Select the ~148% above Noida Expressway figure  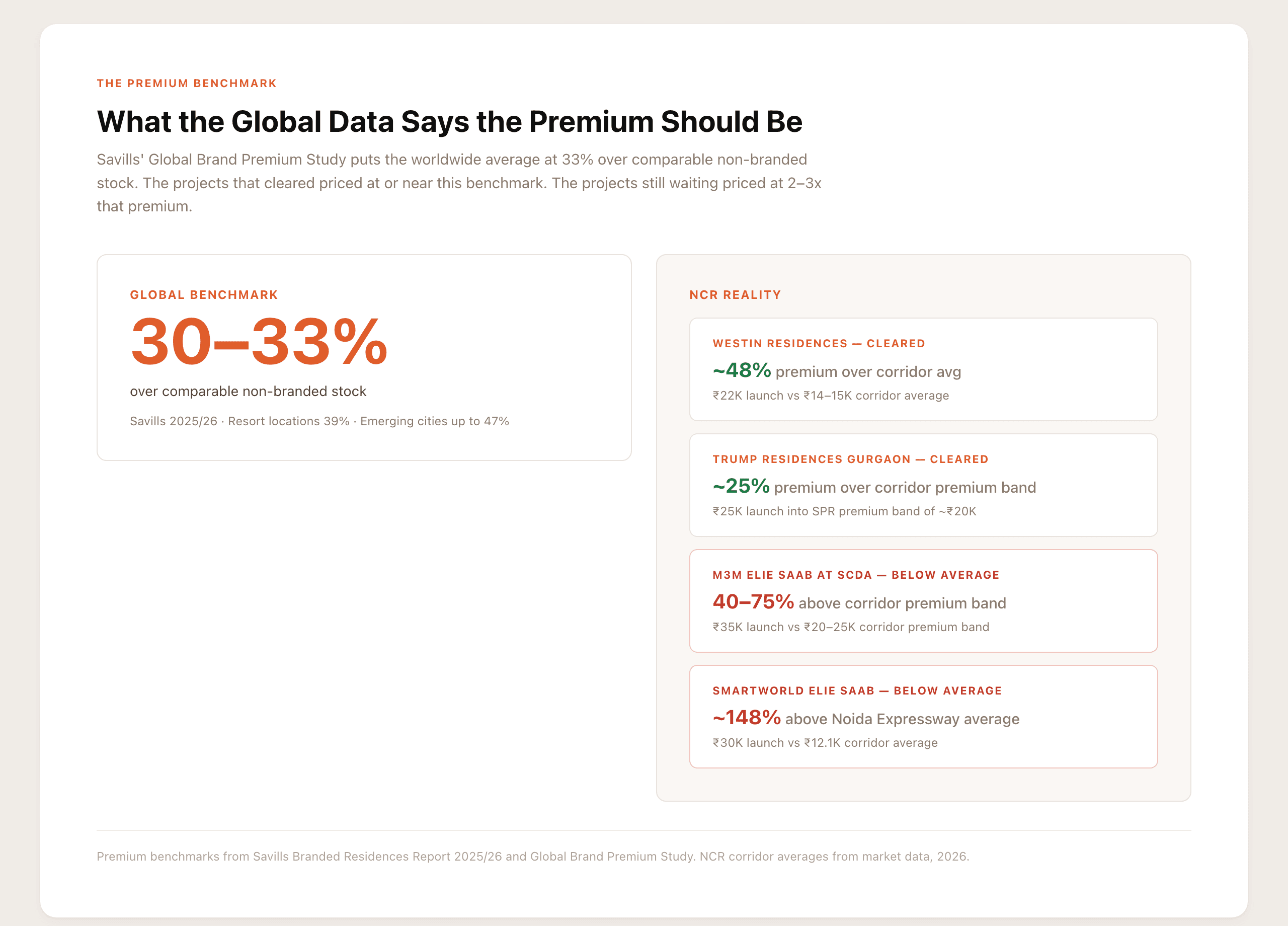747,718
